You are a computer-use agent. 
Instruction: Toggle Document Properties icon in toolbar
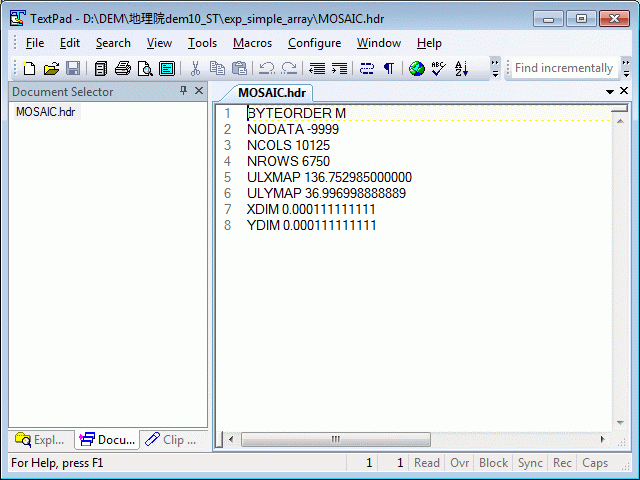pos(167,68)
